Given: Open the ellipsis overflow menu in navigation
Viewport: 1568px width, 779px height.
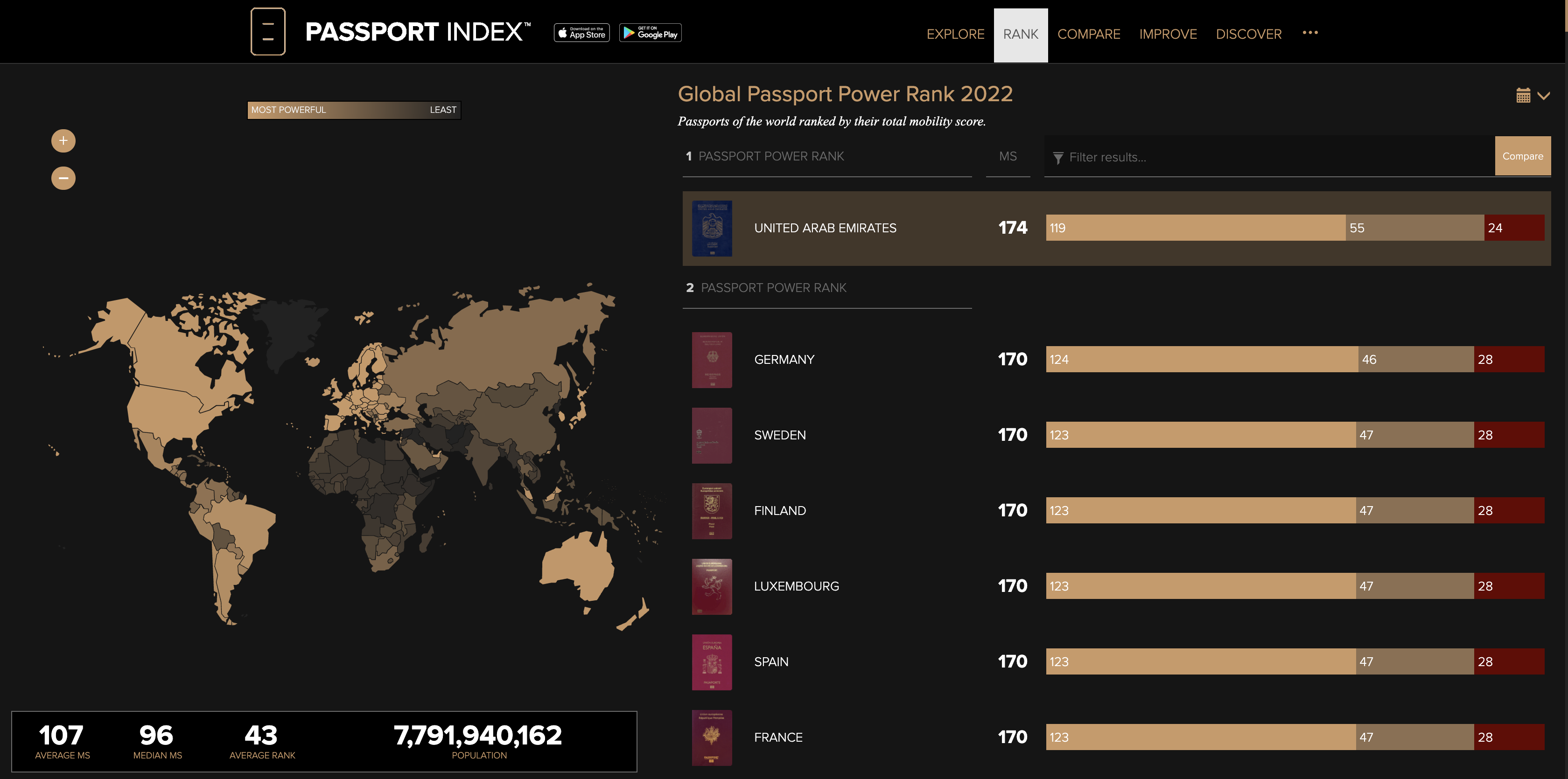Looking at the screenshot, I should (1310, 34).
